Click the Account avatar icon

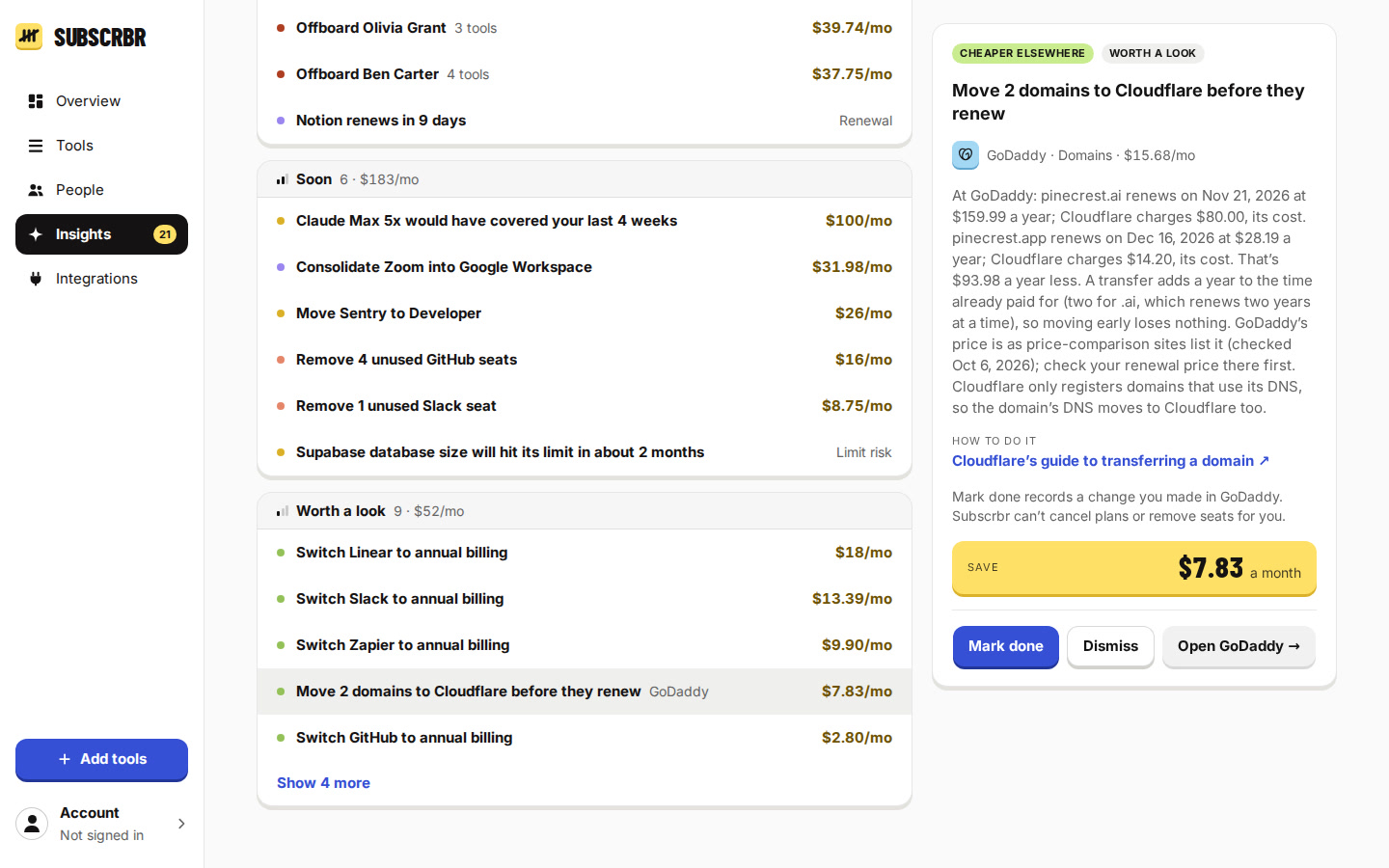click(x=32, y=824)
